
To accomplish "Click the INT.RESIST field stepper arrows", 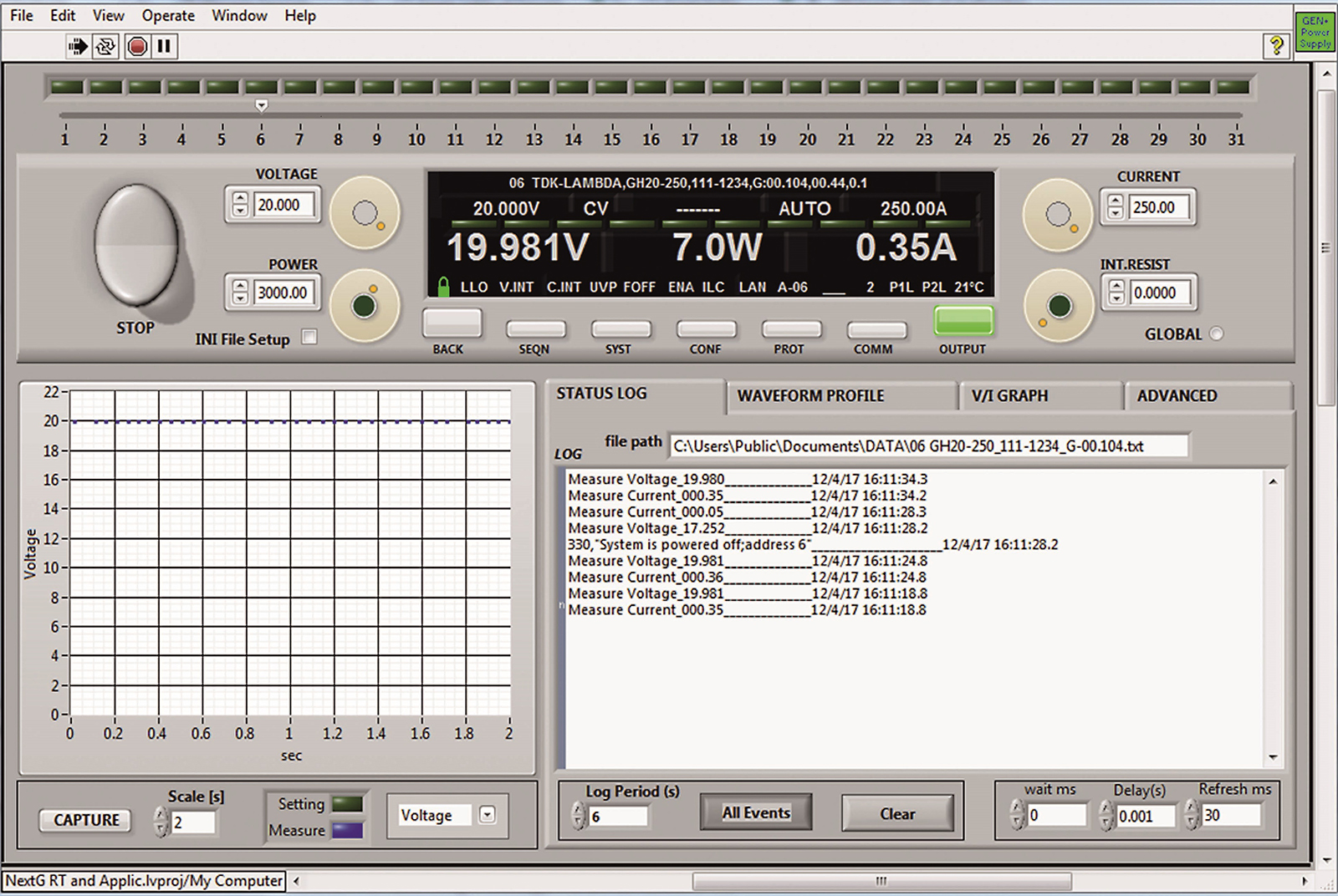I will click(1116, 293).
